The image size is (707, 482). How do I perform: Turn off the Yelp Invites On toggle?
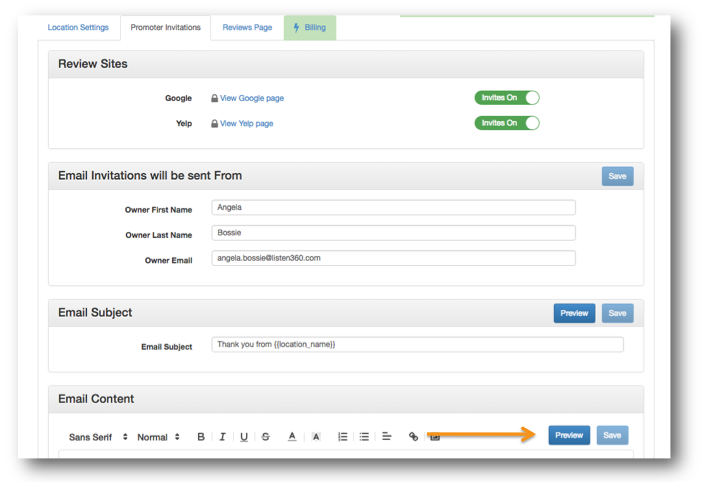[x=507, y=123]
